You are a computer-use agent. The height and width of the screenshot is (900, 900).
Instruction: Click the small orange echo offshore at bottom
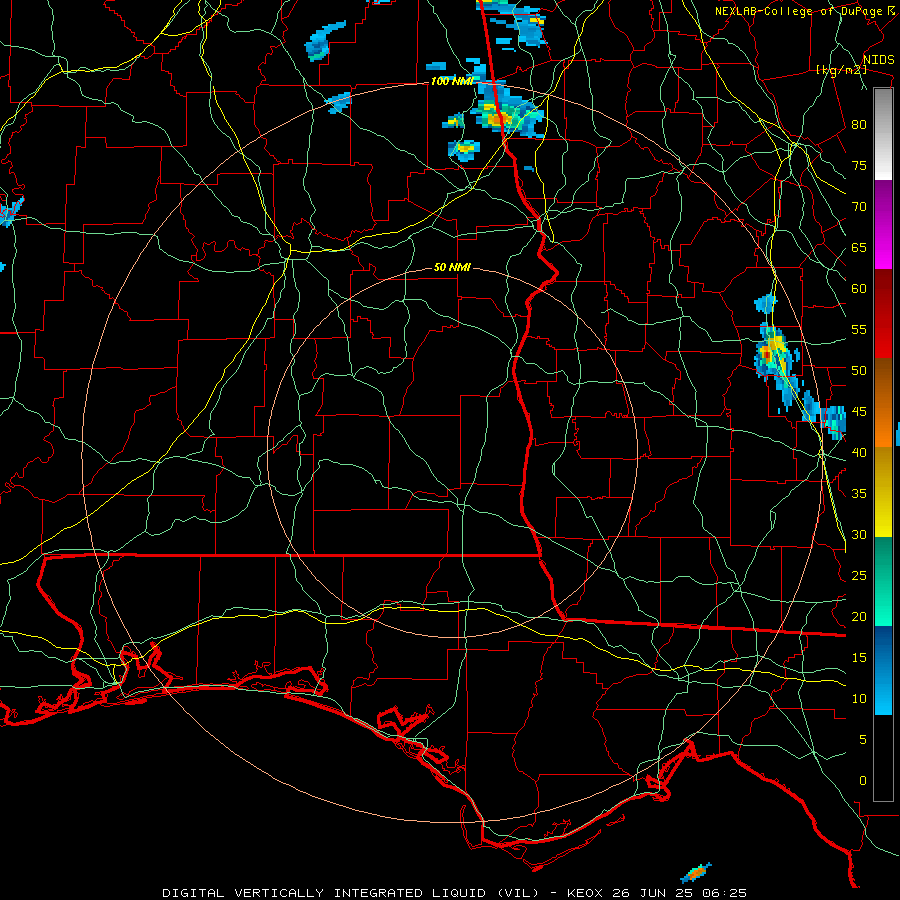[696, 873]
